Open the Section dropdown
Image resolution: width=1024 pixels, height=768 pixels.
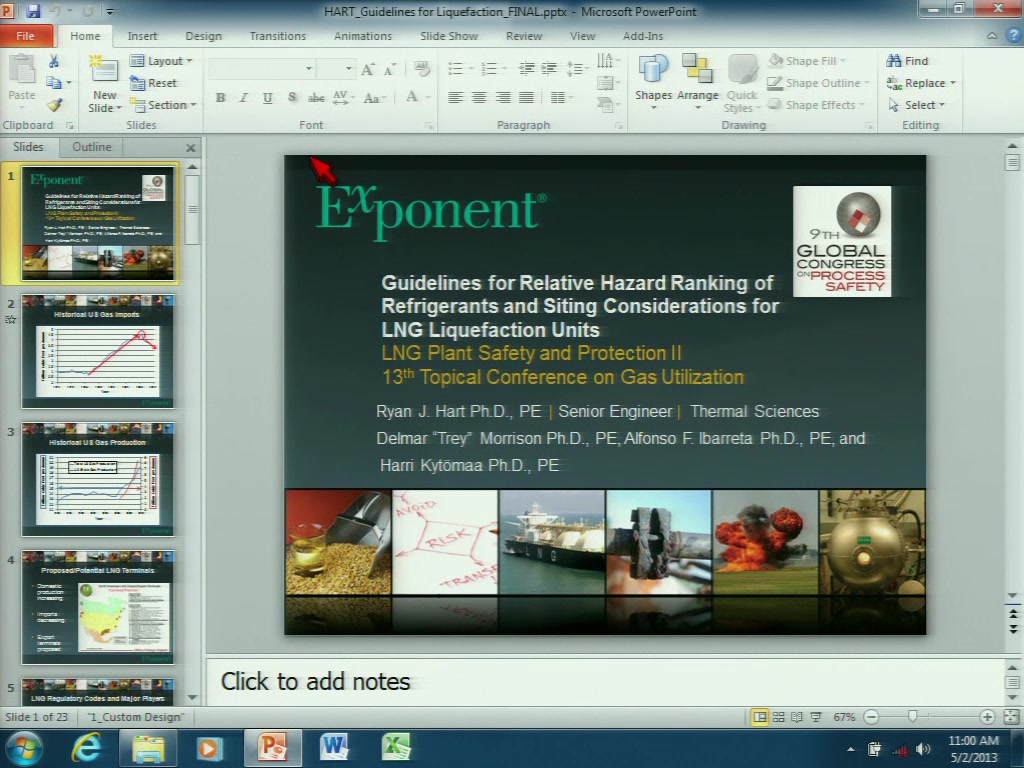tap(163, 104)
